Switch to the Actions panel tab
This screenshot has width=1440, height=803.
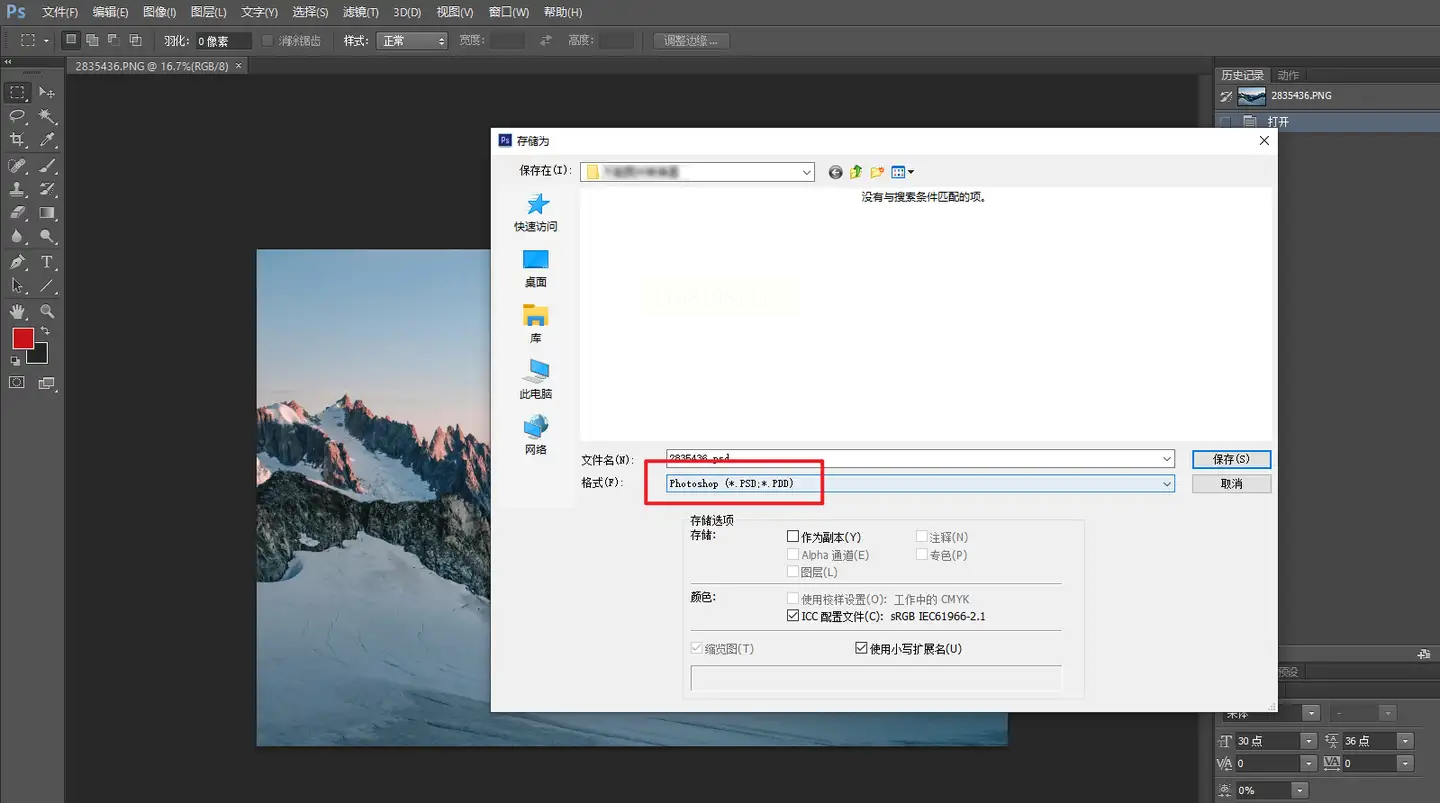[1289, 75]
